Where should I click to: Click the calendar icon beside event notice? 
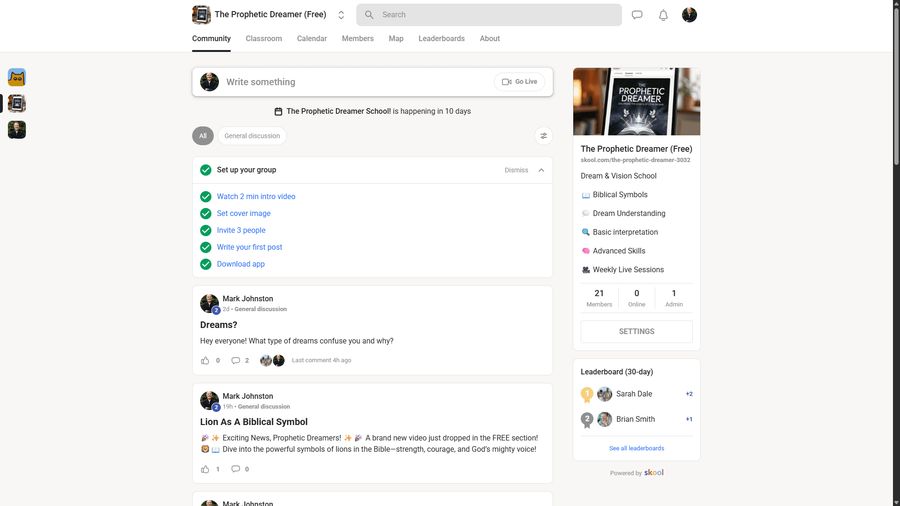278,111
